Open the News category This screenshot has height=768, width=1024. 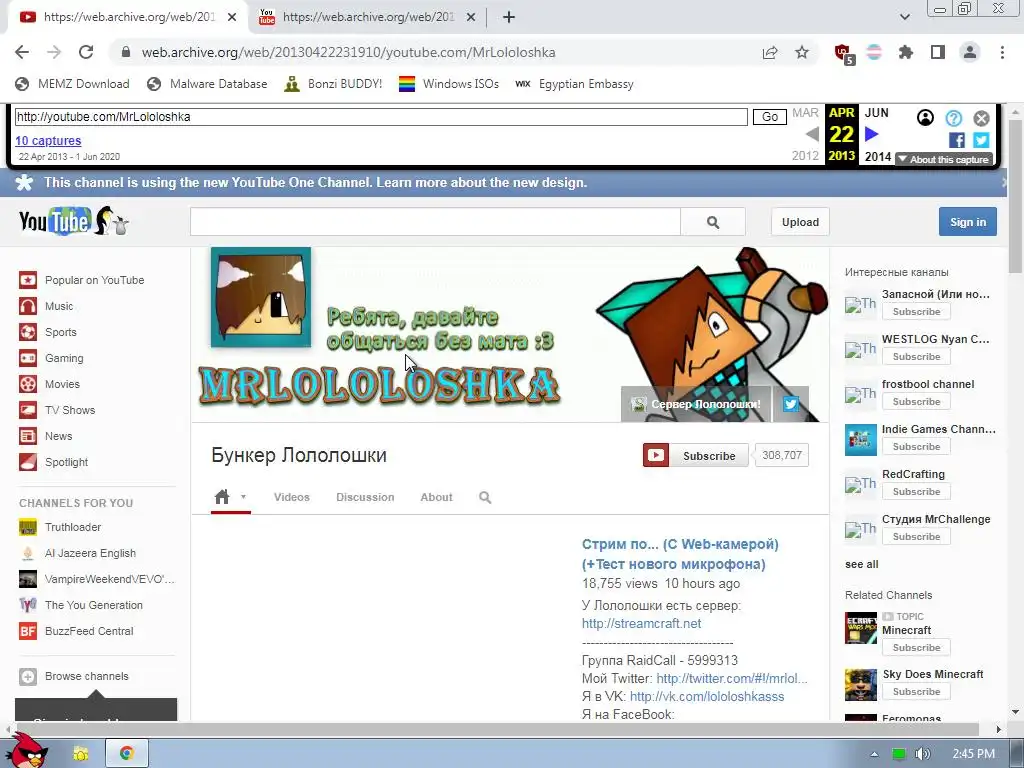(46, 436)
